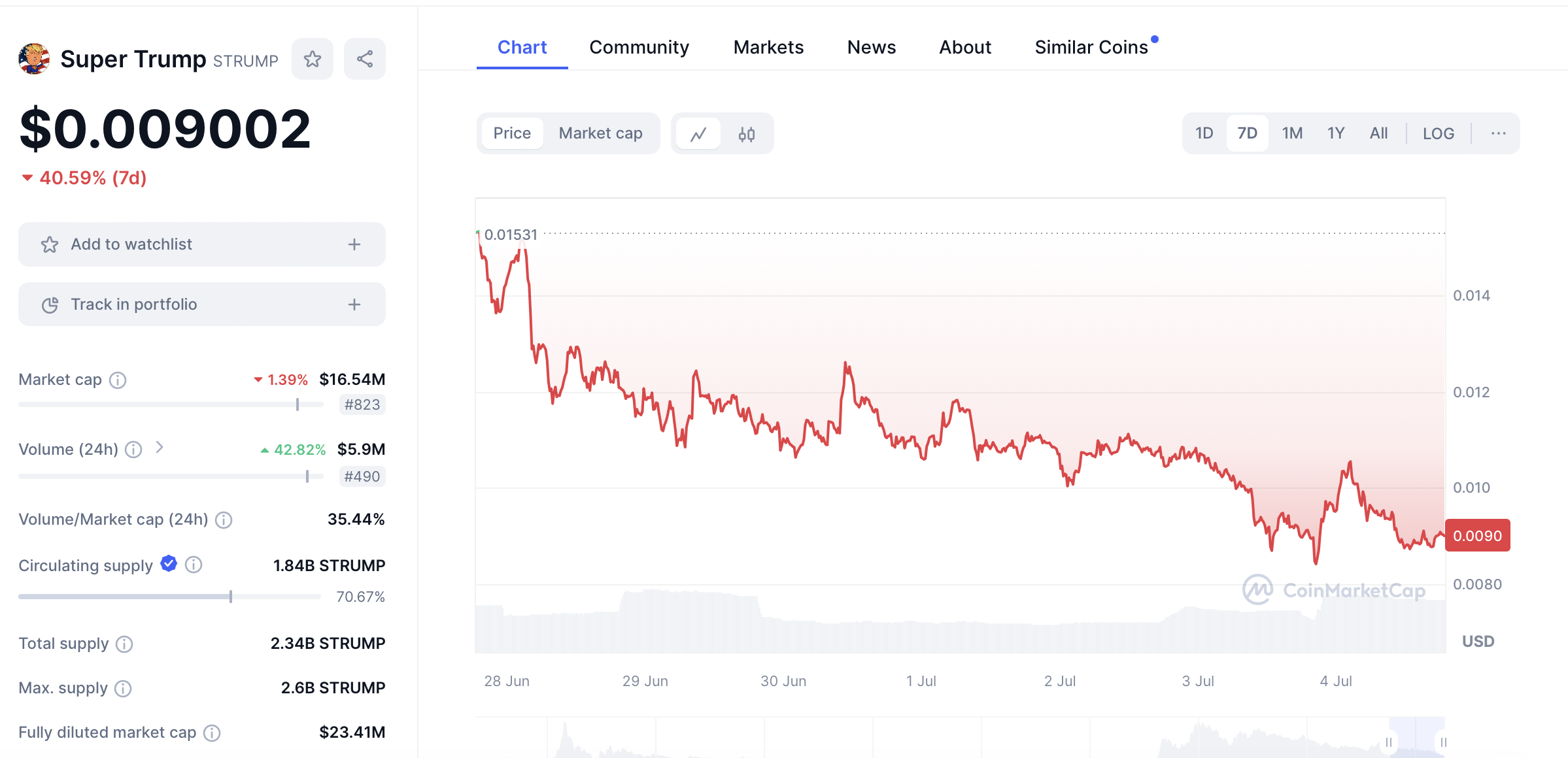Click info icon beside Volume (24h)
Screen dimensions: 1568x758
coord(133,450)
